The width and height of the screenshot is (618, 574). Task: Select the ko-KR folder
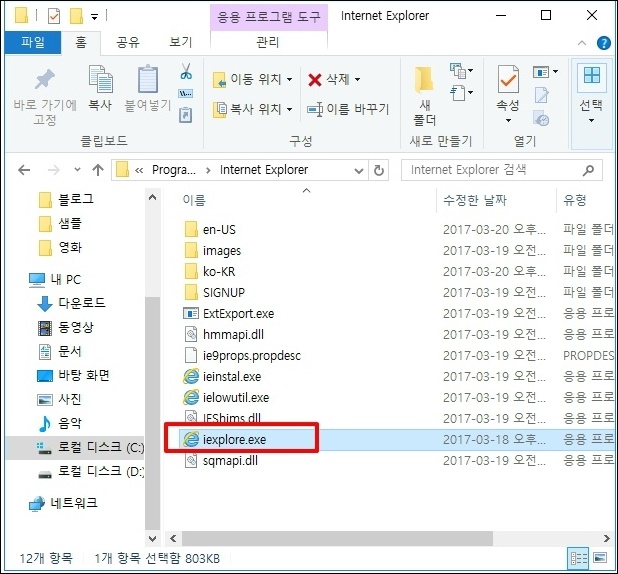tap(210, 272)
